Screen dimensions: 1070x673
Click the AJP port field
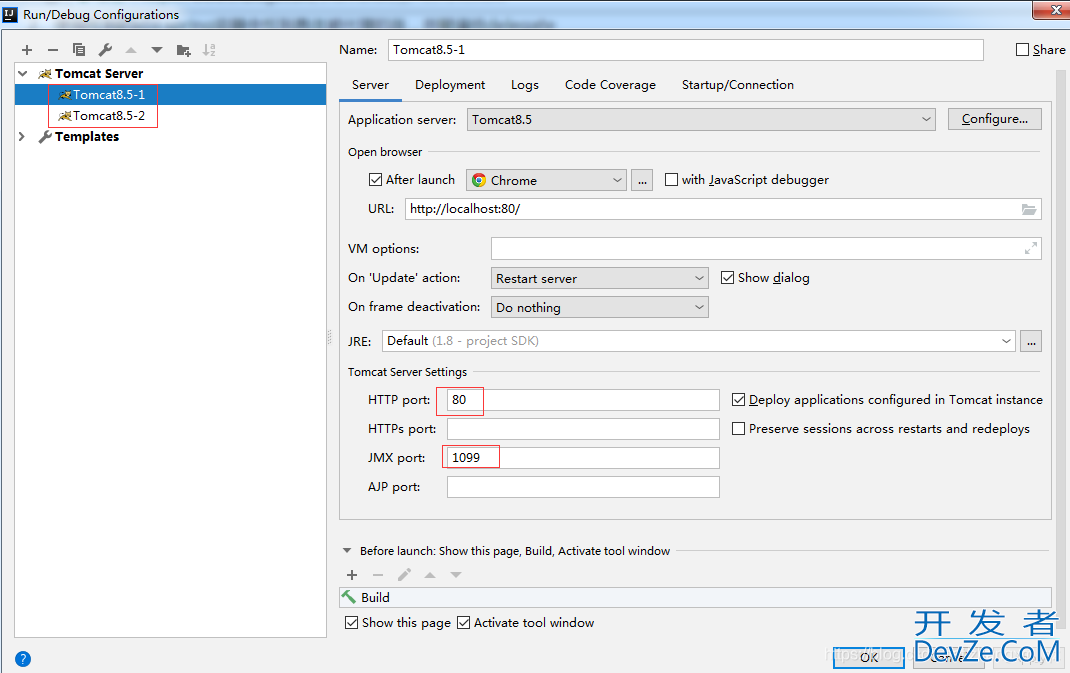[x=583, y=487]
